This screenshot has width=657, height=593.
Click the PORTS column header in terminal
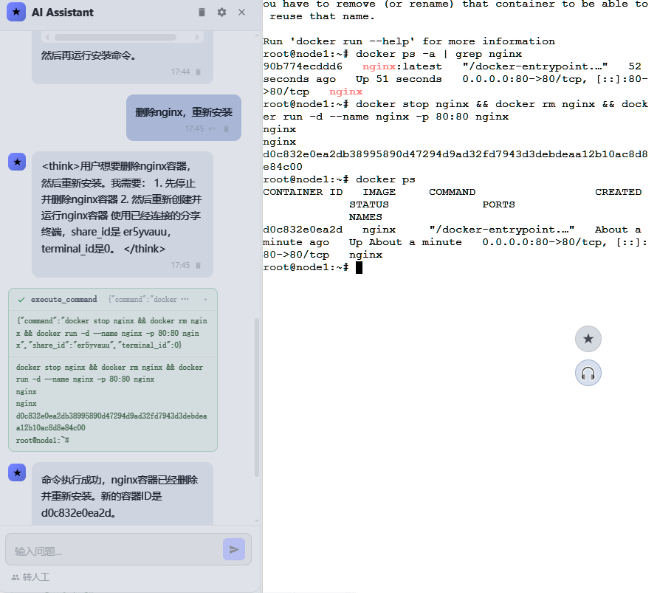click(499, 205)
